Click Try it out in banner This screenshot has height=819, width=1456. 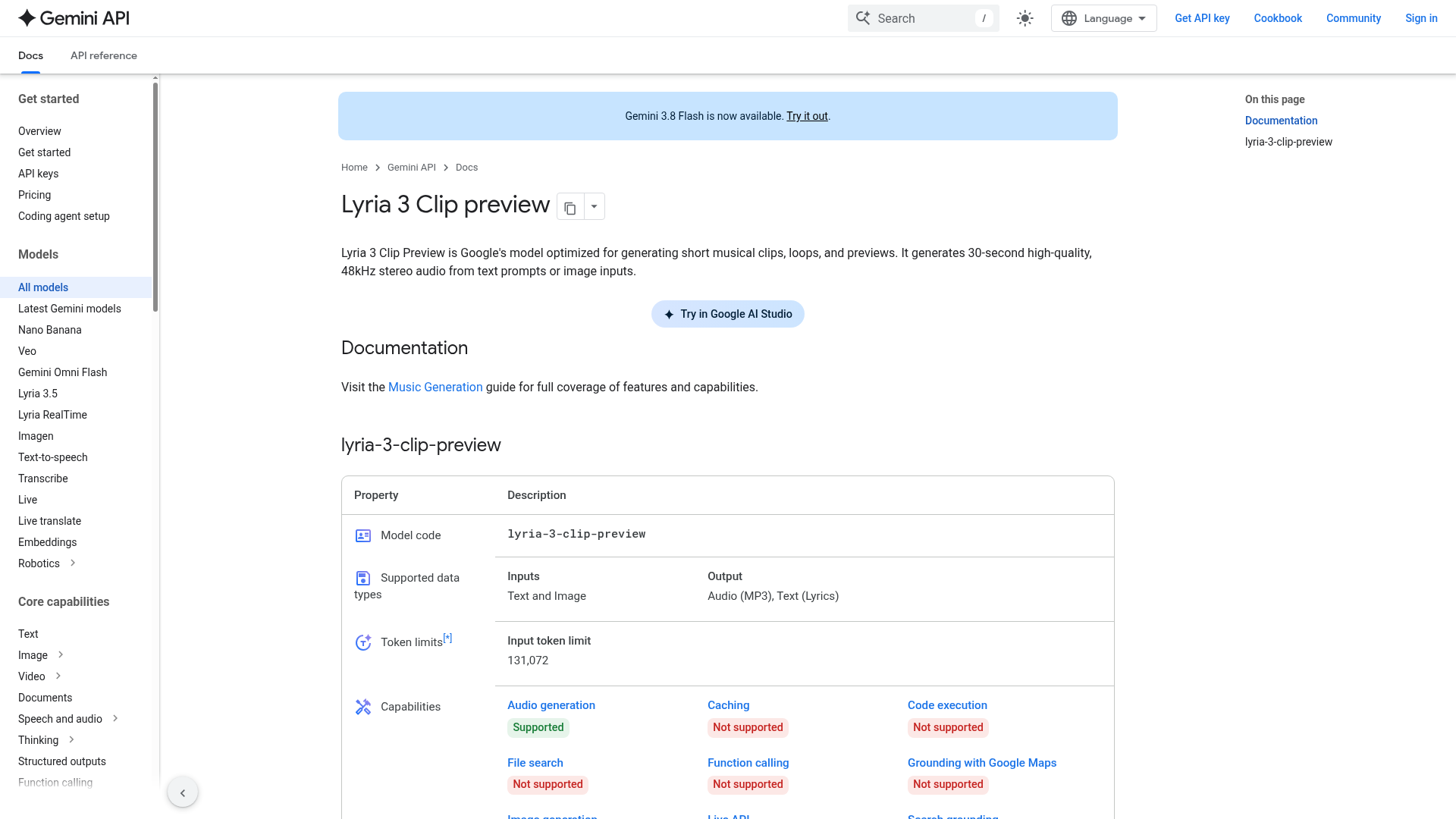[807, 116]
